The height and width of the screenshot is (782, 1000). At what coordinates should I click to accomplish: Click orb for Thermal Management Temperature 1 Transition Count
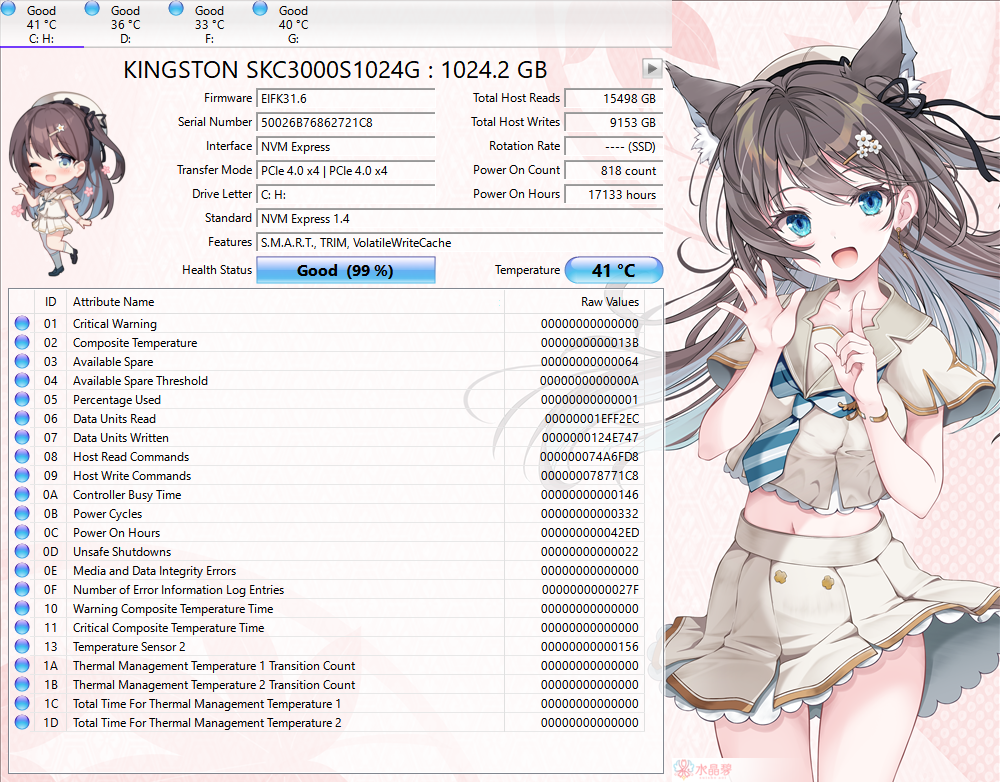point(22,665)
